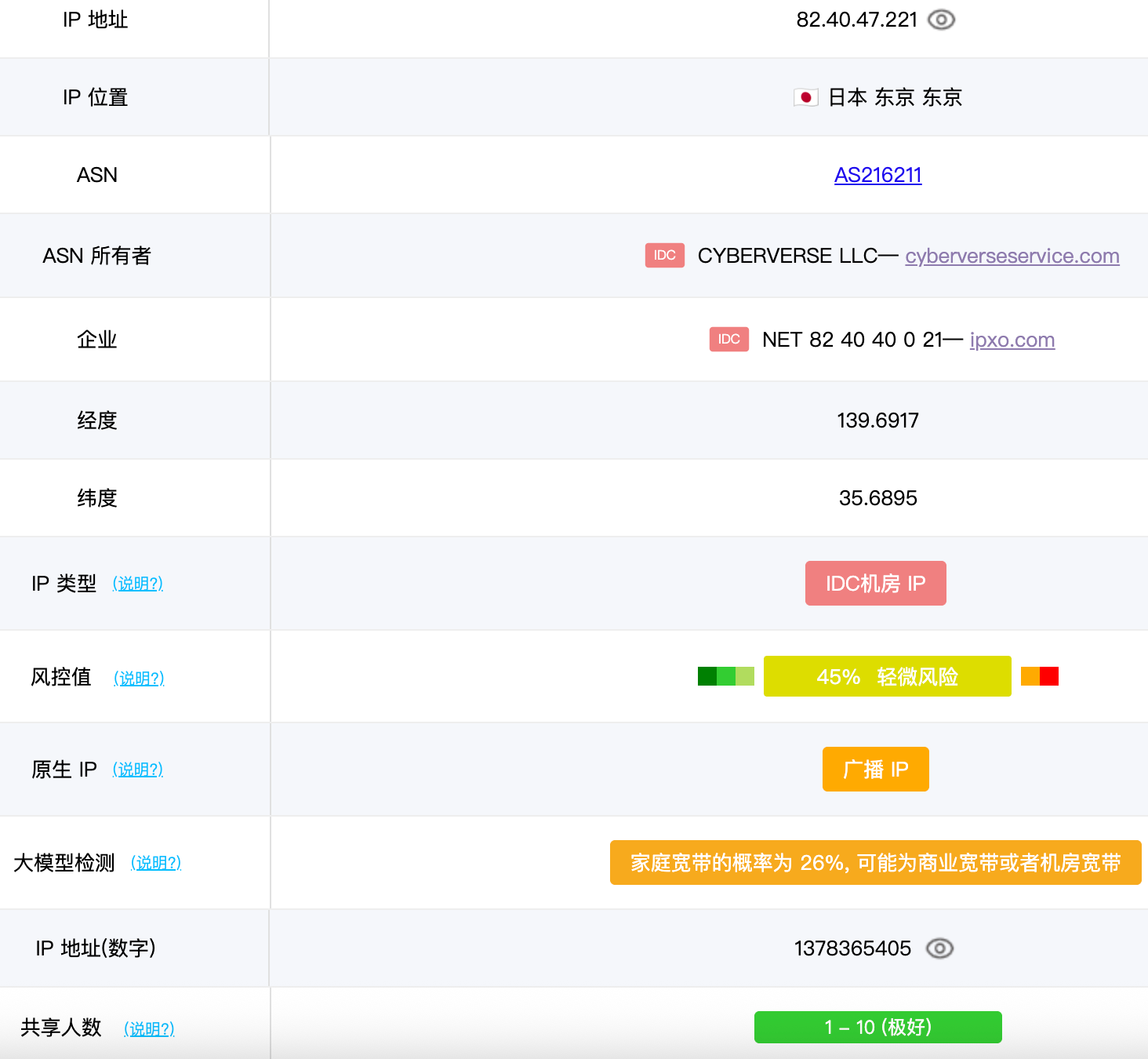
Task: Open the 说明 help link for 共享人数
Action: [149, 1028]
